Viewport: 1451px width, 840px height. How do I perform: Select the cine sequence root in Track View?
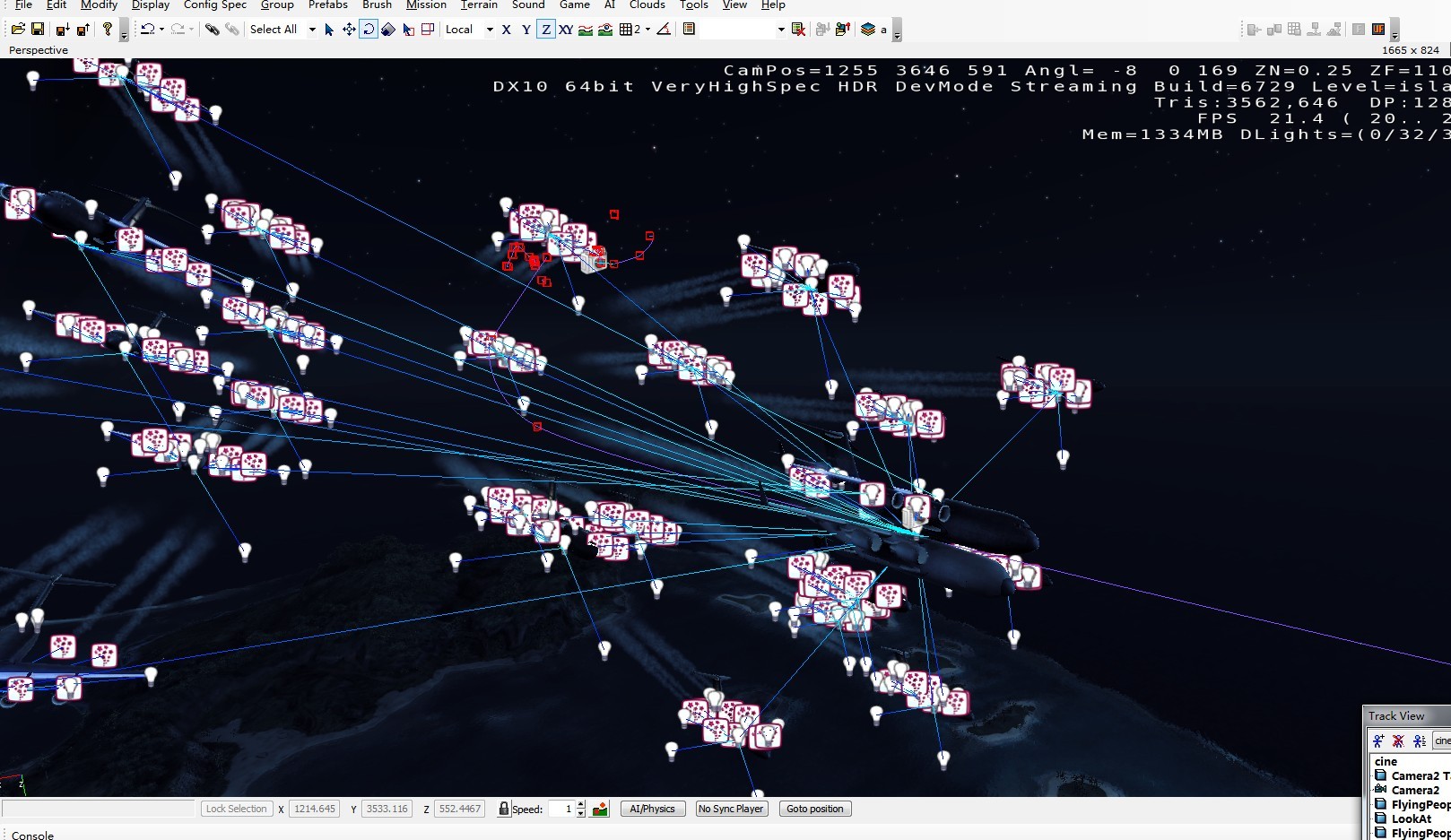pyautogui.click(x=1386, y=761)
